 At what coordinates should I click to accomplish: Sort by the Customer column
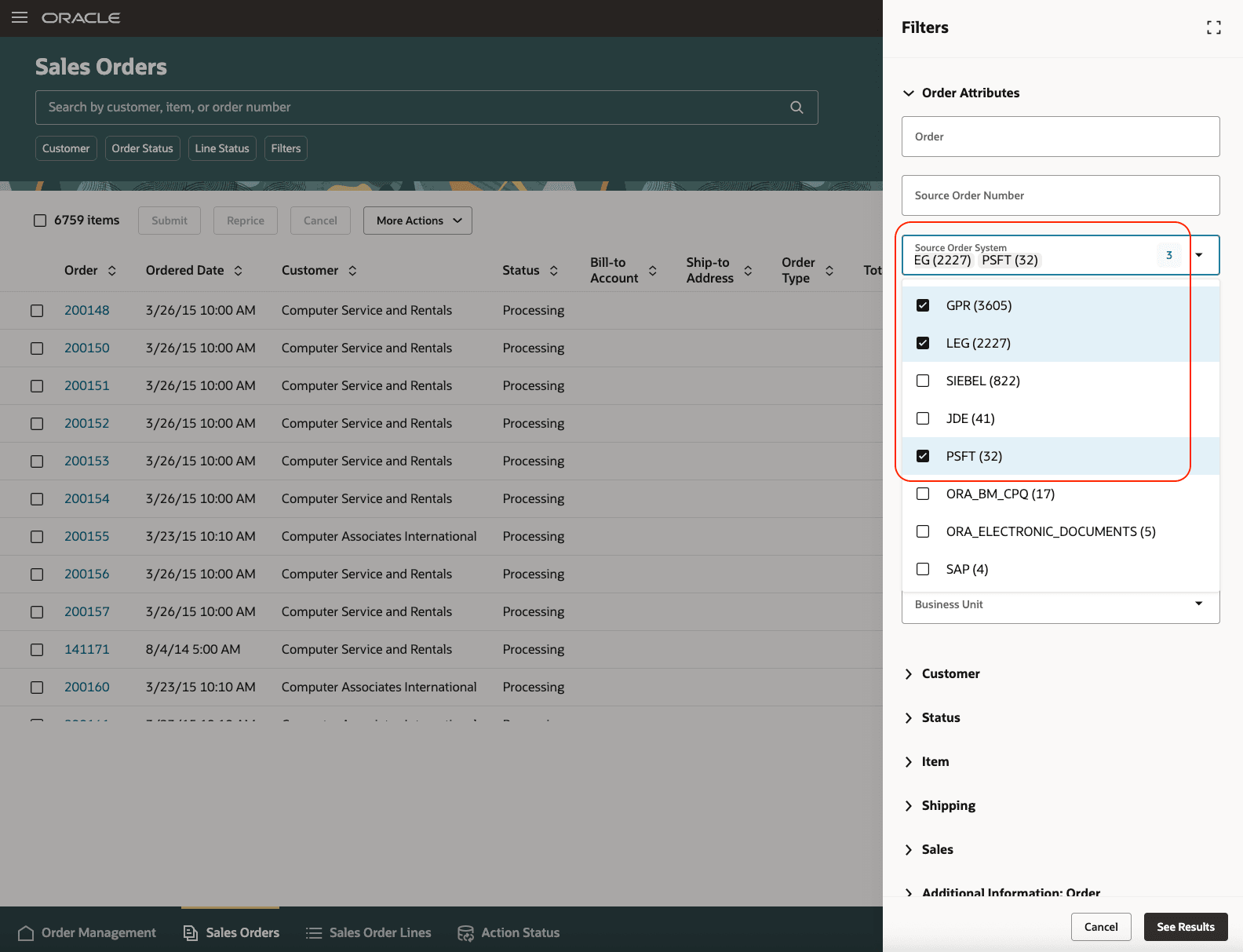[x=352, y=271]
